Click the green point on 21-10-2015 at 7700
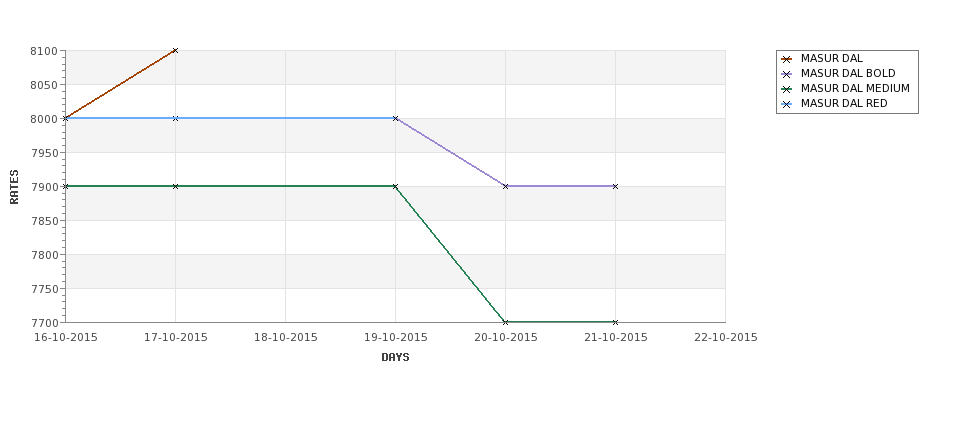Viewport: 975px width, 429px height. click(x=616, y=322)
